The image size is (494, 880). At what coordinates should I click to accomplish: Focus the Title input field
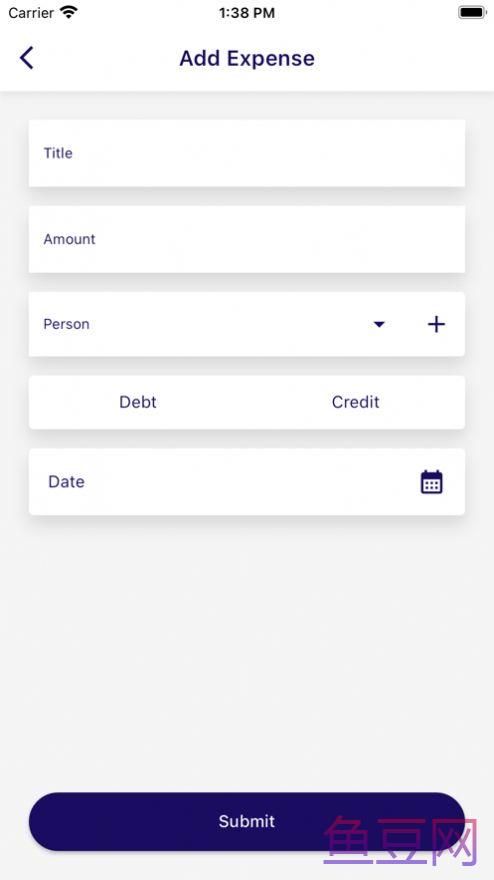coord(247,153)
